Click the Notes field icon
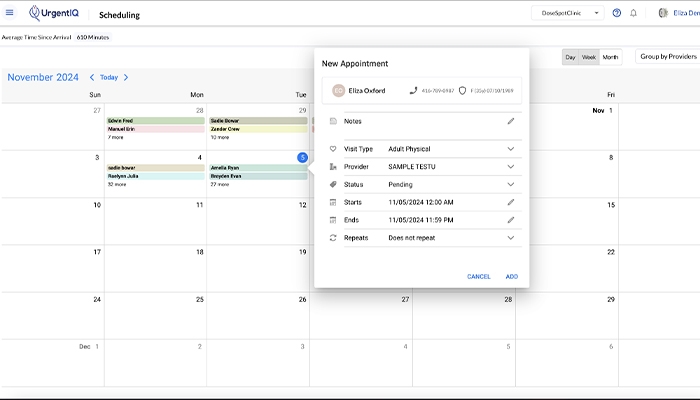The height and width of the screenshot is (400, 700). click(333, 121)
